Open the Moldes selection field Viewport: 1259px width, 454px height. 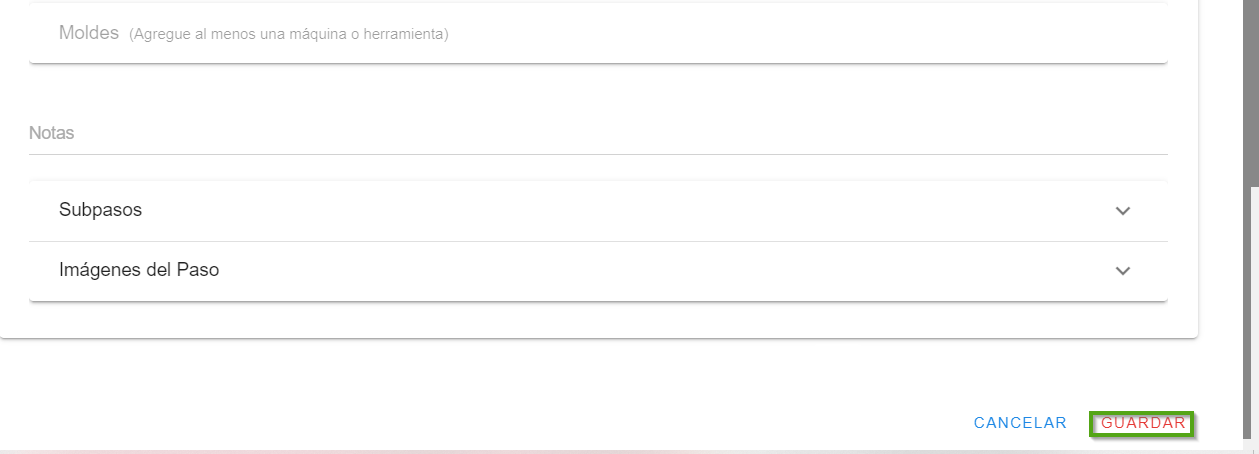point(598,34)
